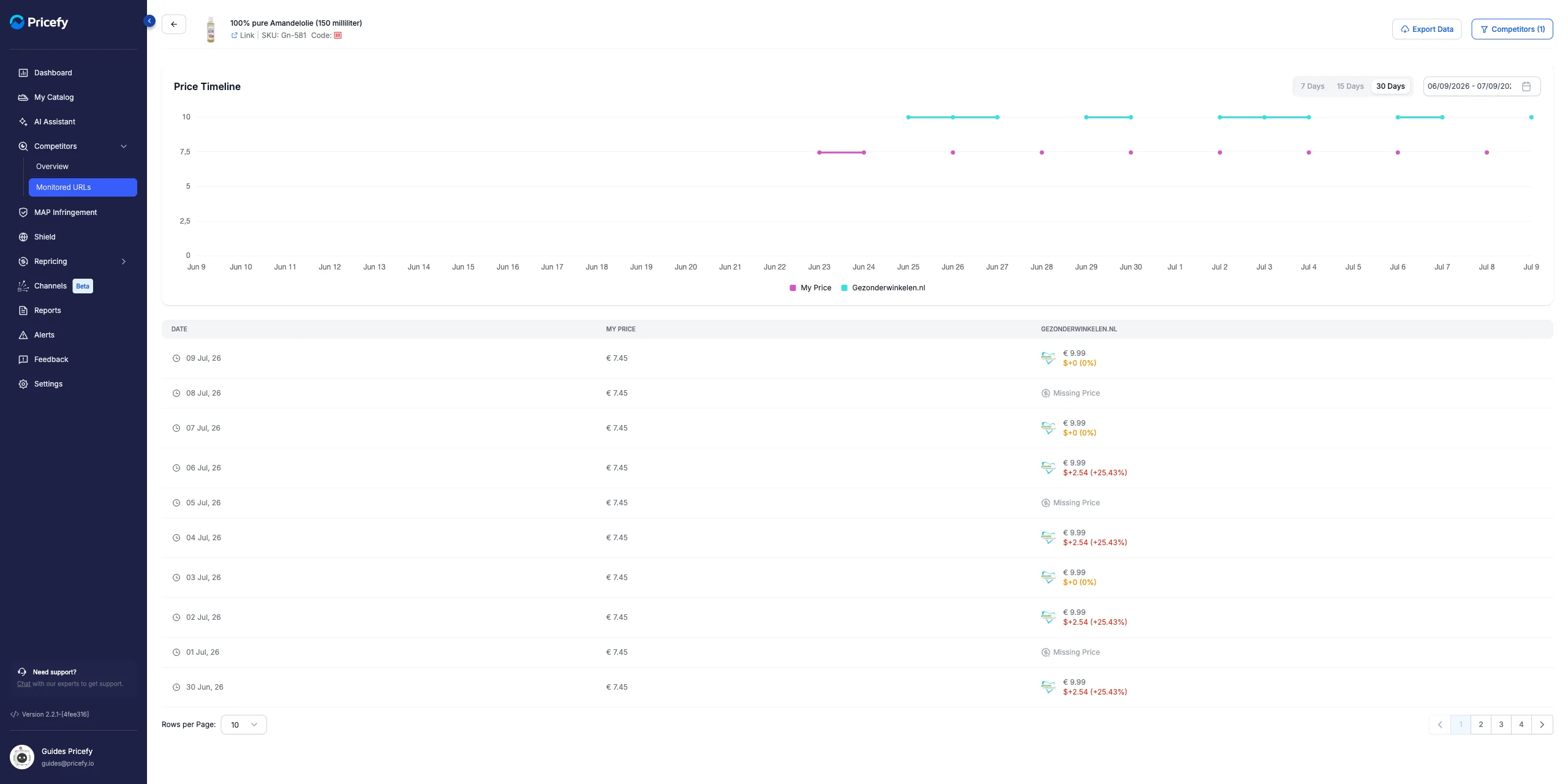
Task: Go to page 2 of the table
Action: (1481, 725)
